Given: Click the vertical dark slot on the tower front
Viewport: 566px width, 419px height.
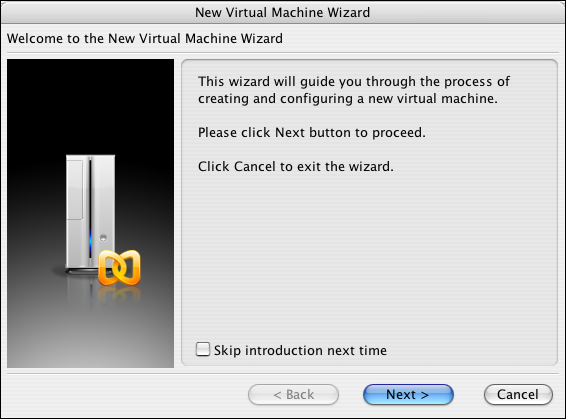Looking at the screenshot, I should click(x=90, y=208).
